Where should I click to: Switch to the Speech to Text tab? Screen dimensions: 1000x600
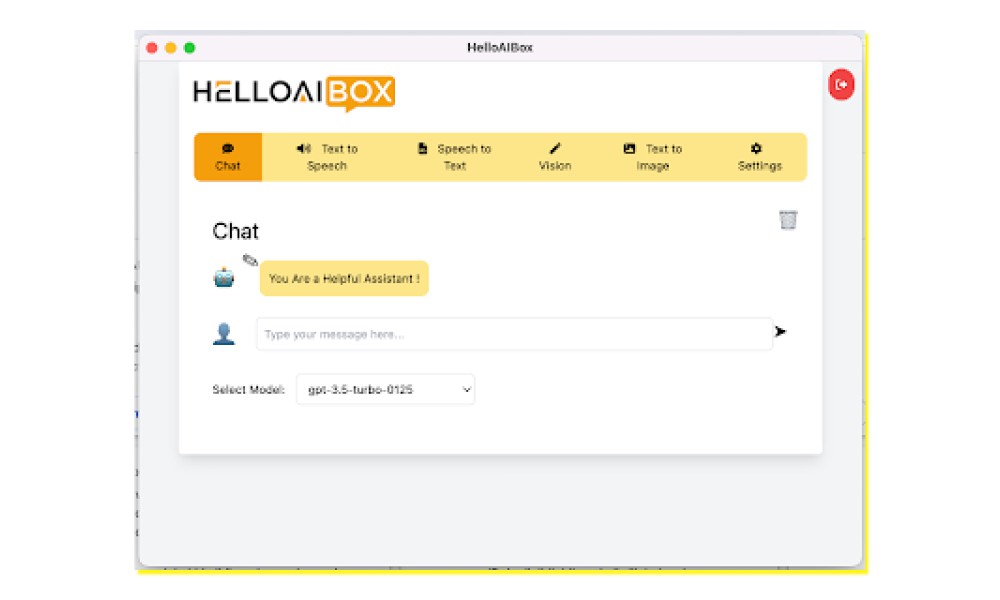click(x=454, y=157)
